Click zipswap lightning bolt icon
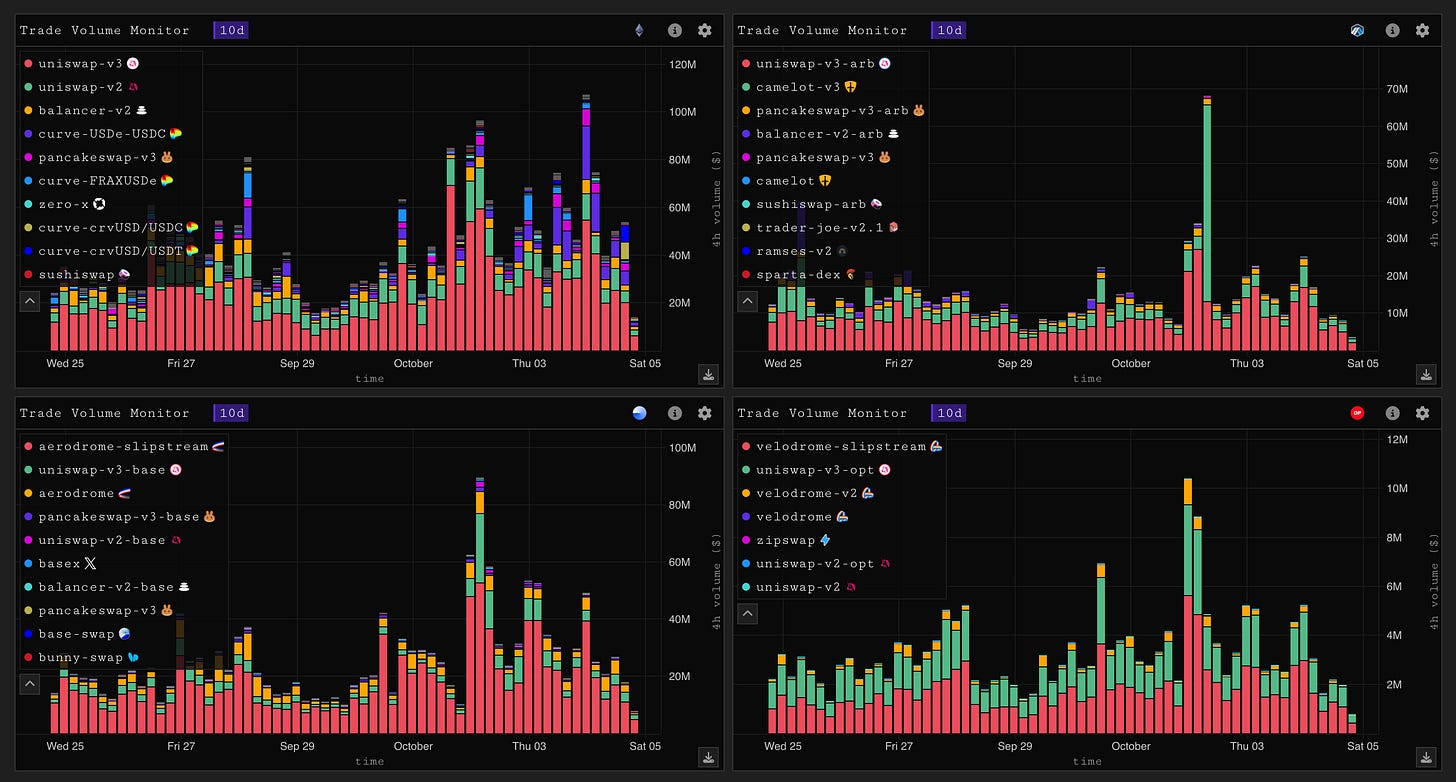Image resolution: width=1456 pixels, height=782 pixels. click(825, 540)
